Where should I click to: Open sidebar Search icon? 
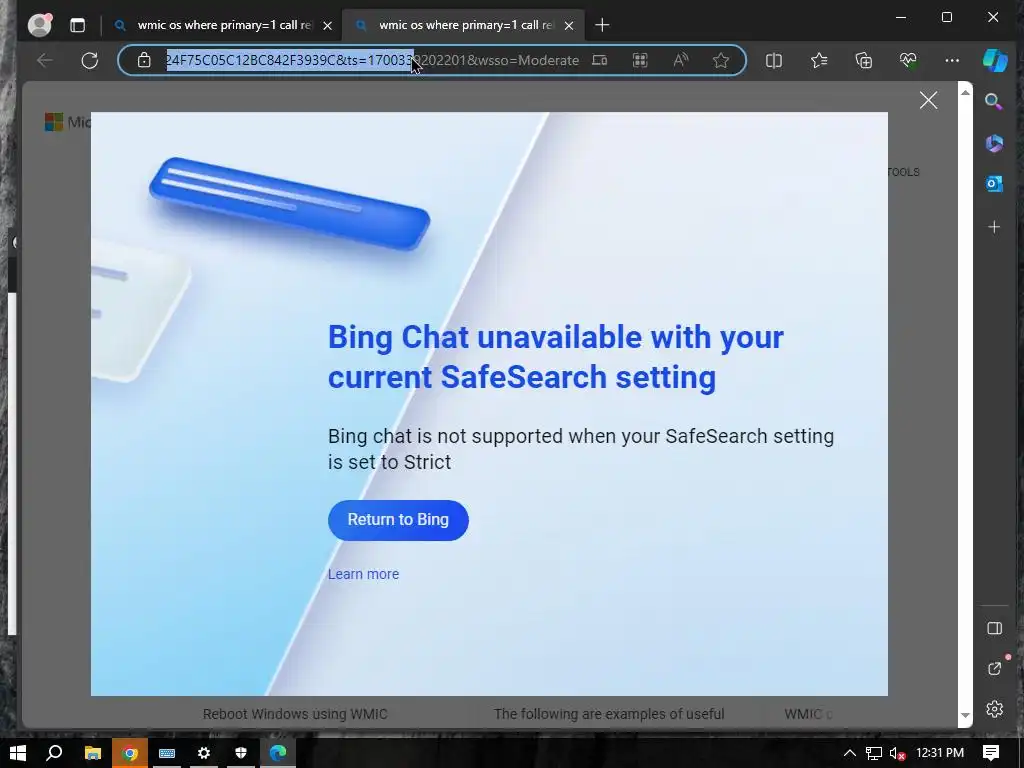click(x=994, y=101)
